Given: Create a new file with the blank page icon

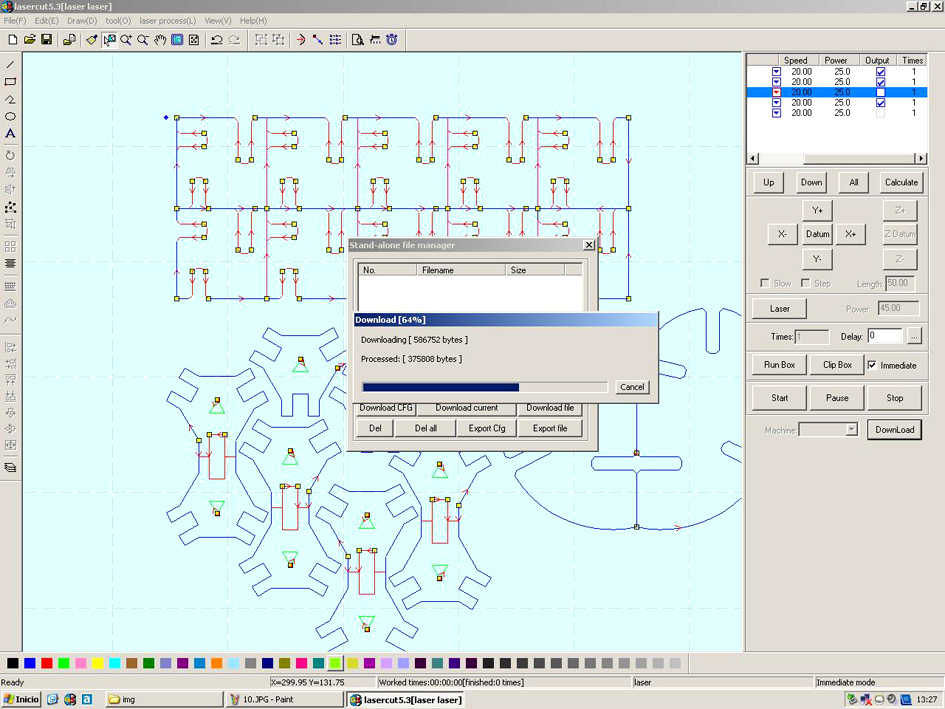Looking at the screenshot, I should tap(13, 40).
